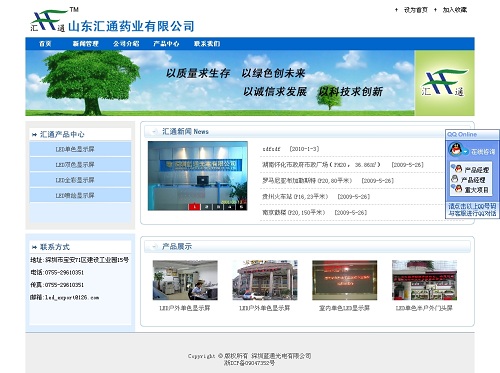Click the QQ penguin avatar beside 在线咨询
The width and height of the screenshot is (500, 373).
pyautogui.click(x=455, y=149)
